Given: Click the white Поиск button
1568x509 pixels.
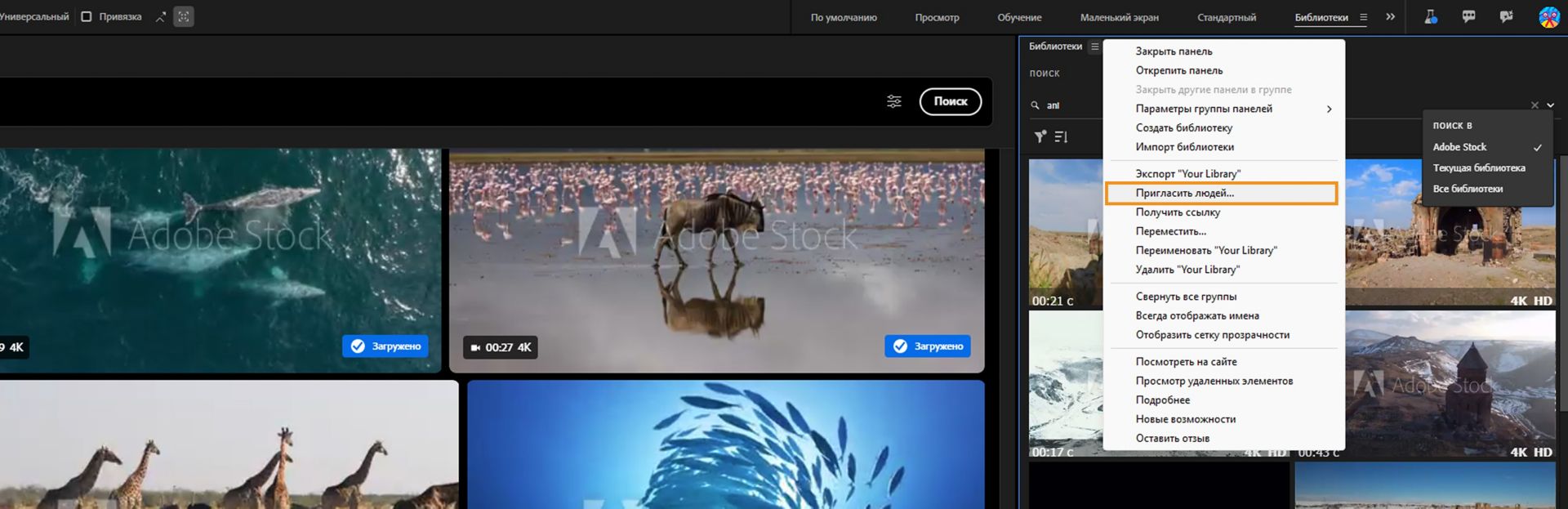Looking at the screenshot, I should click(x=951, y=101).
